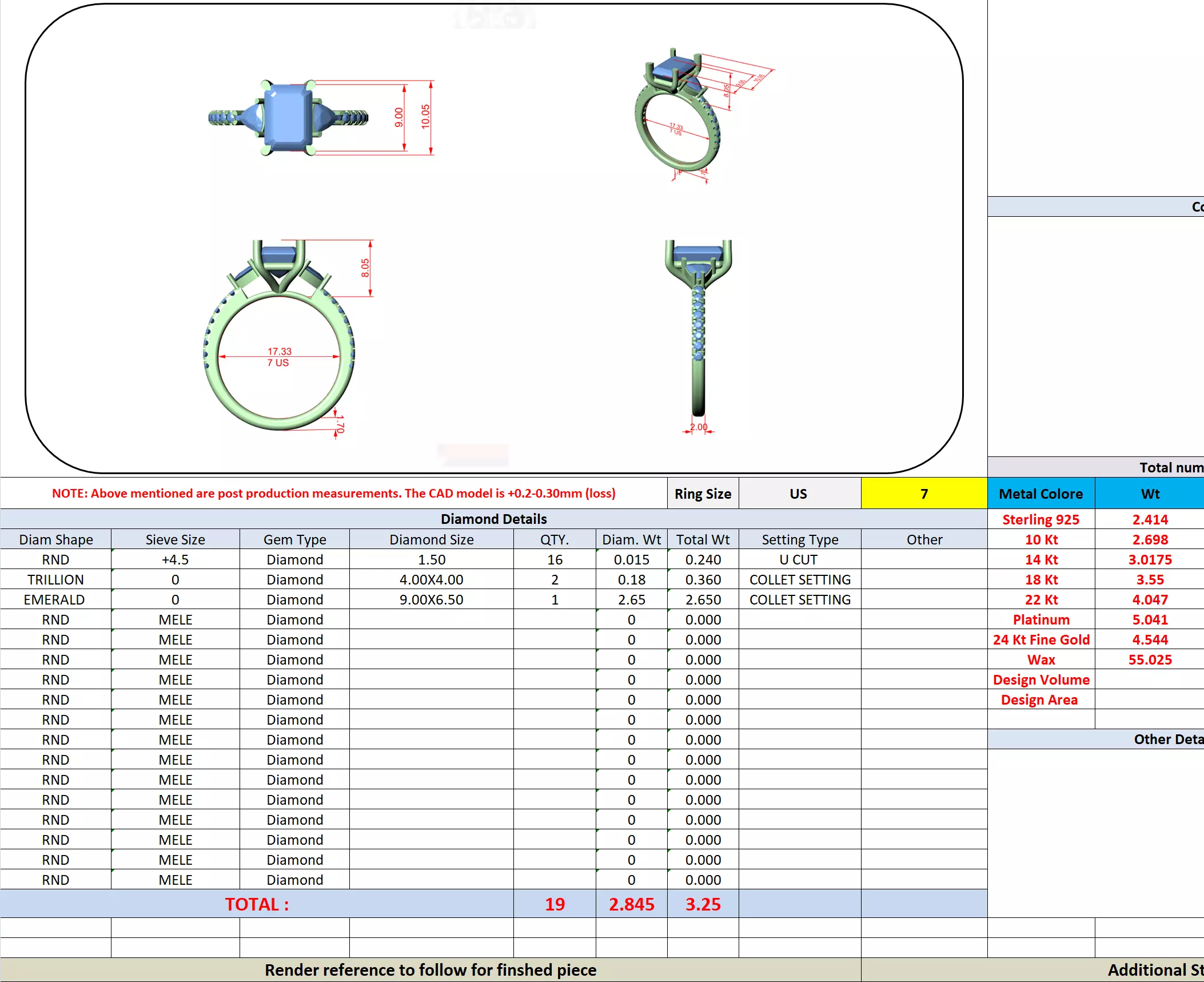Click the Sieve Size column header
This screenshot has width=1204, height=982.
175,539
